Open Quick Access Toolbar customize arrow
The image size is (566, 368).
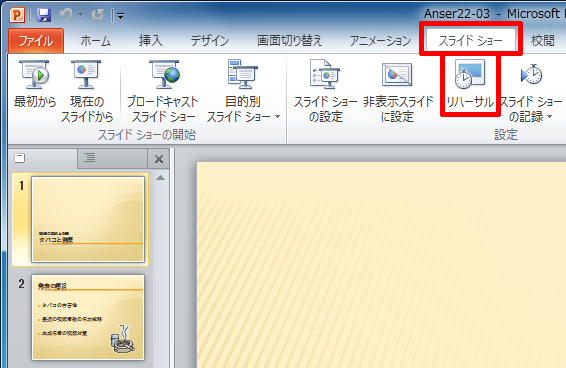coord(121,16)
